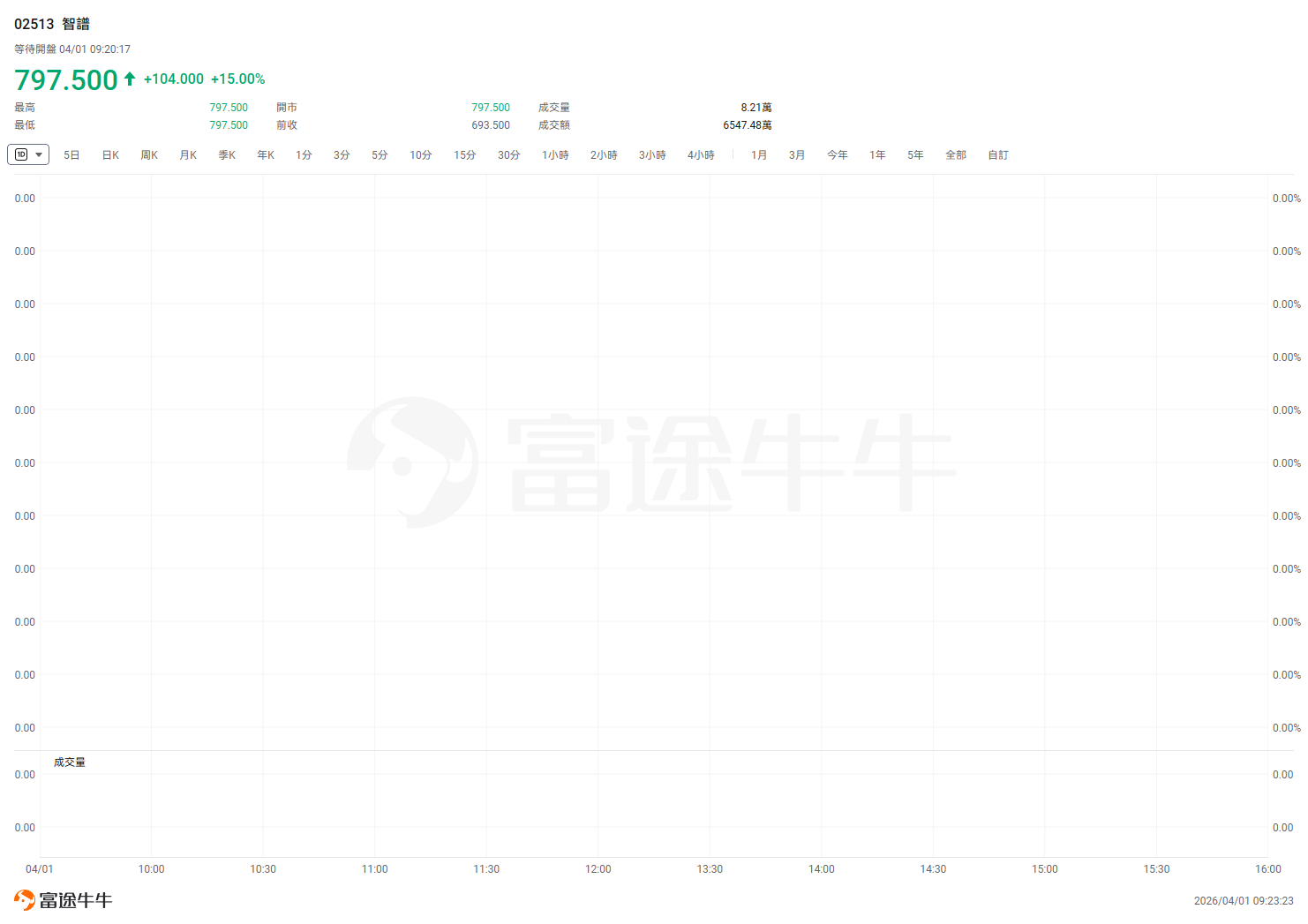The image size is (1308, 924).
Task: Choose the 季K quarterly chart
Action: tap(227, 155)
